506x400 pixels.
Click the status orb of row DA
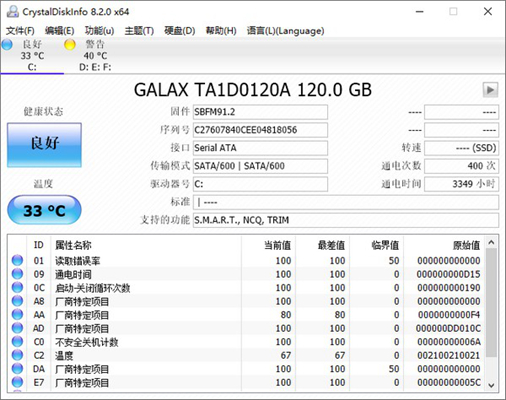click(17, 368)
